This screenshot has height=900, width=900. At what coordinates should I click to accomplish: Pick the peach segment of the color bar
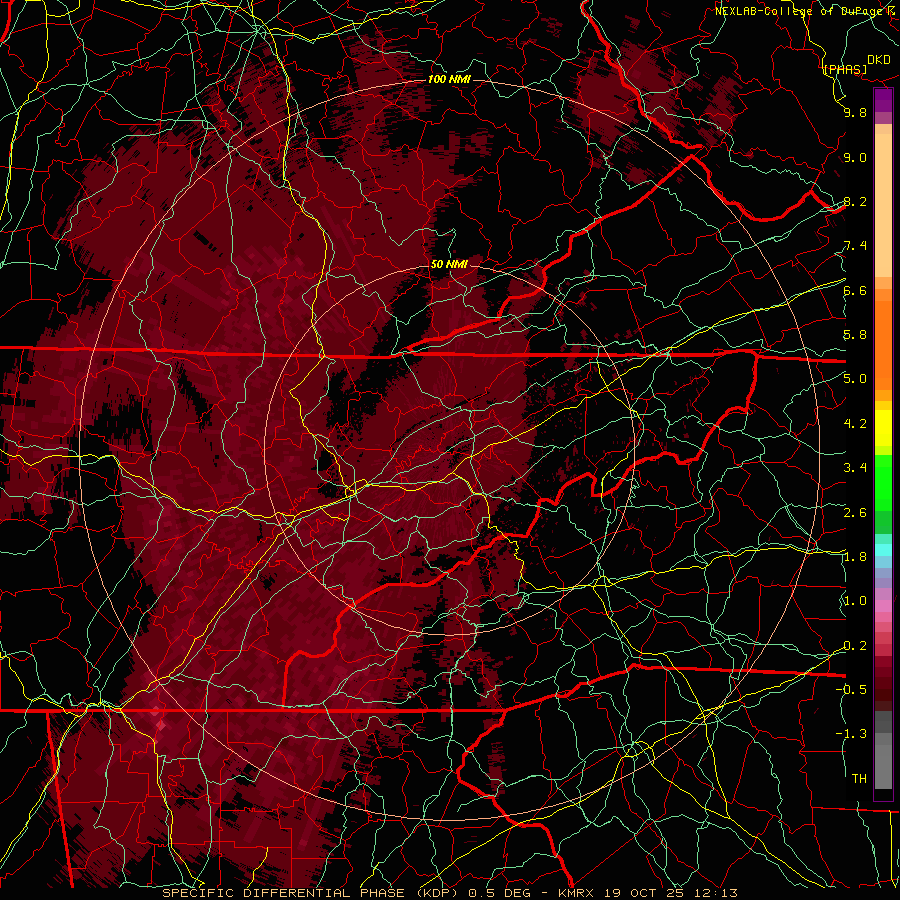tap(883, 205)
